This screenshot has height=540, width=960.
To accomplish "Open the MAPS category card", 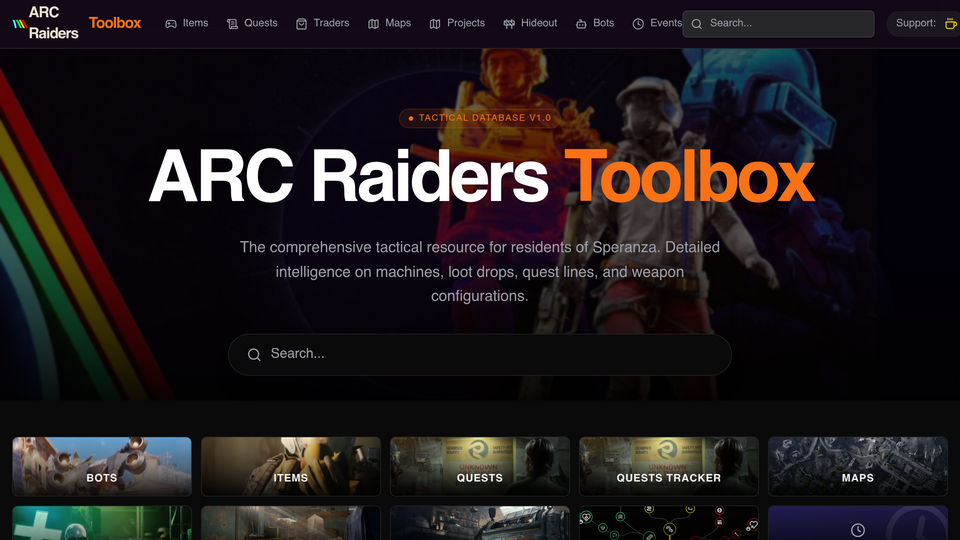I will pyautogui.click(x=858, y=467).
